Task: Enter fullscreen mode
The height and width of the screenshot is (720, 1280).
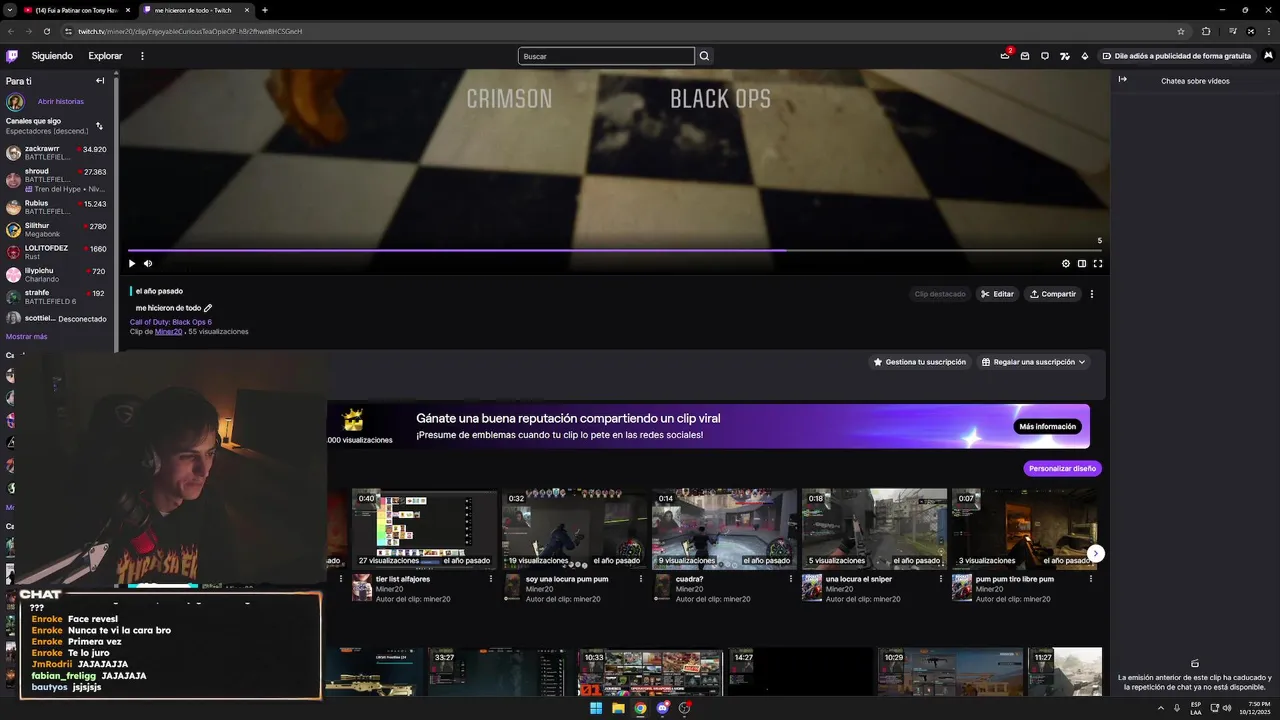Action: pyautogui.click(x=1097, y=264)
